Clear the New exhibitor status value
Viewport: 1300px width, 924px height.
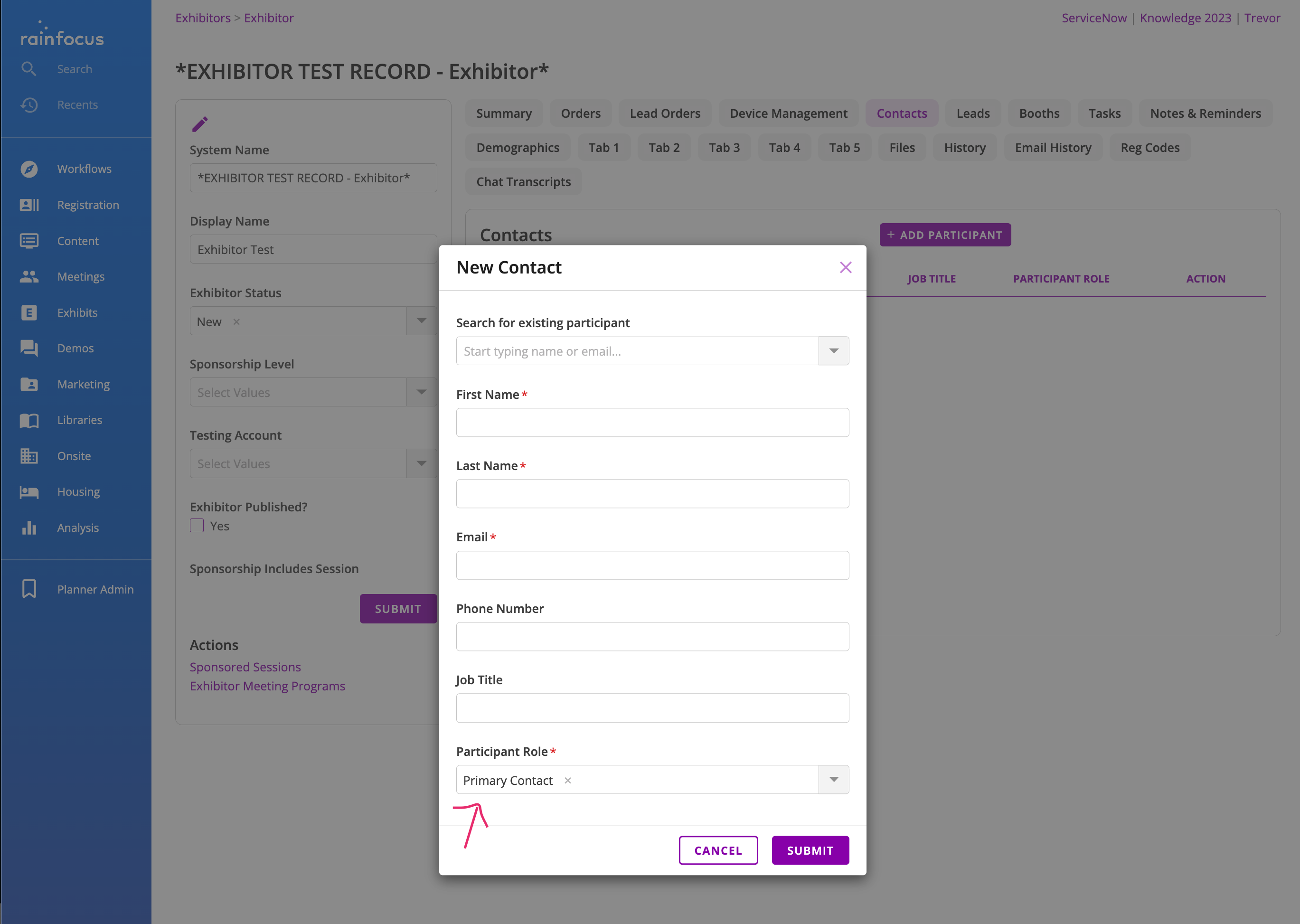click(x=236, y=322)
